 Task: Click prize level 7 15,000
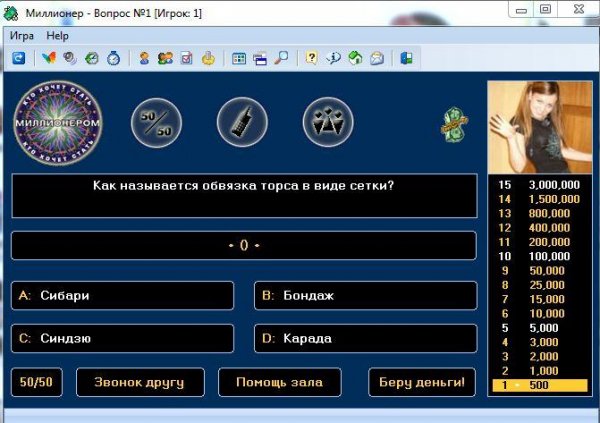[x=540, y=299]
